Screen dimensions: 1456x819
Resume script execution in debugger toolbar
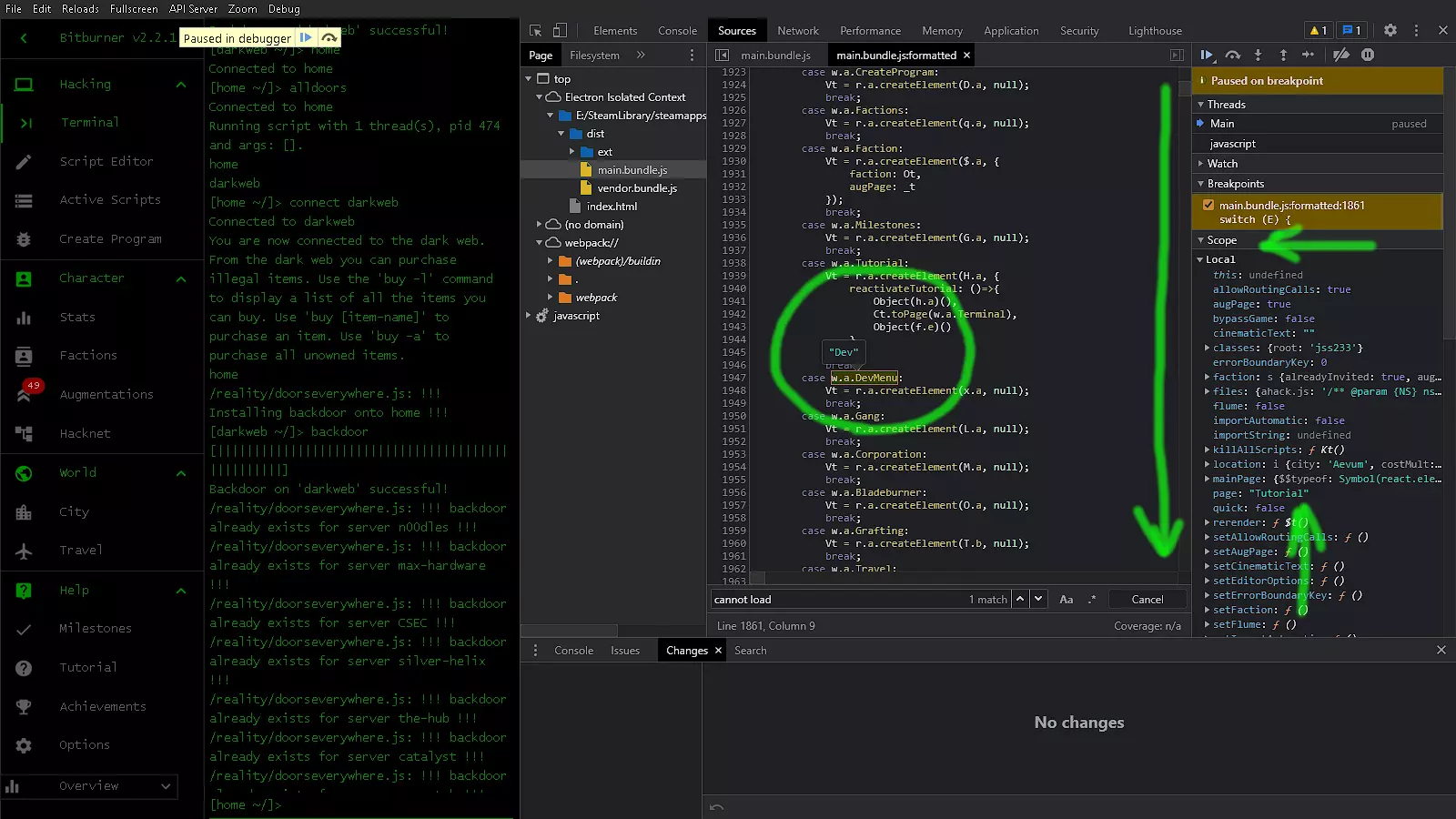click(x=1207, y=56)
